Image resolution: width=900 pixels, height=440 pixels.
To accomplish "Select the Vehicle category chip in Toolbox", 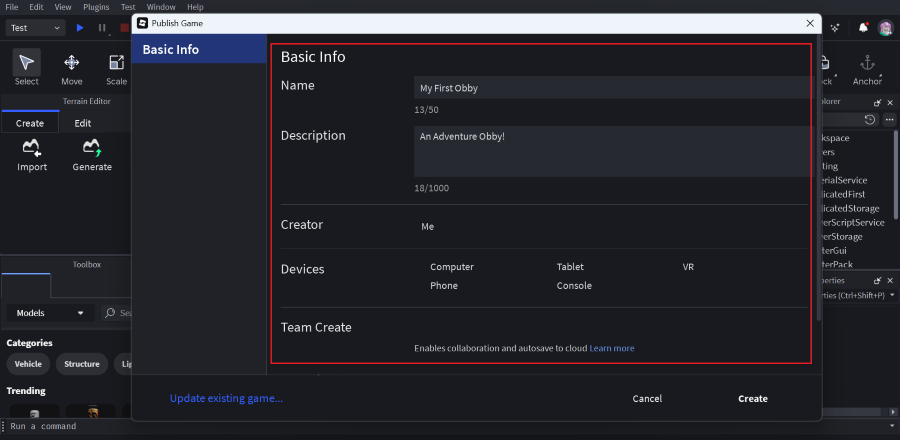I will pos(28,364).
